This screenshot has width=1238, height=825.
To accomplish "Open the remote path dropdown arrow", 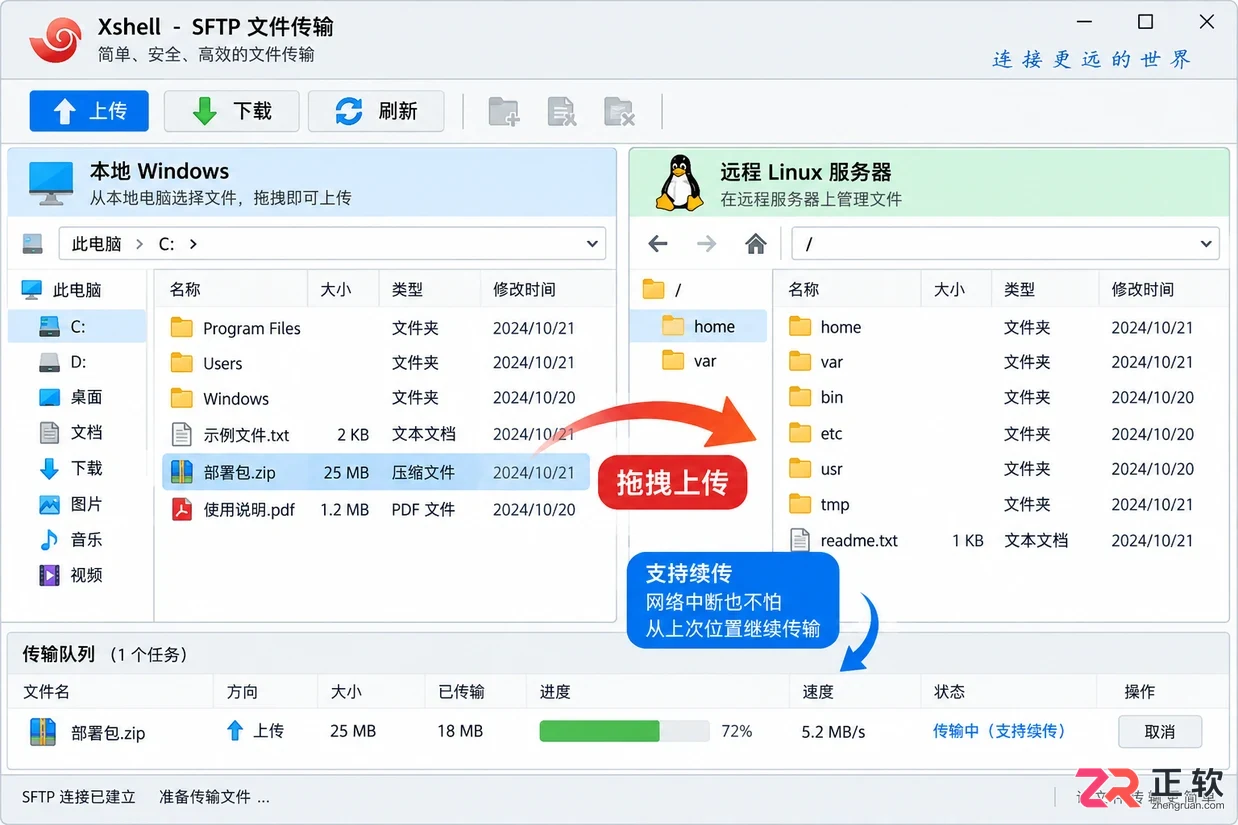I will (x=1207, y=243).
